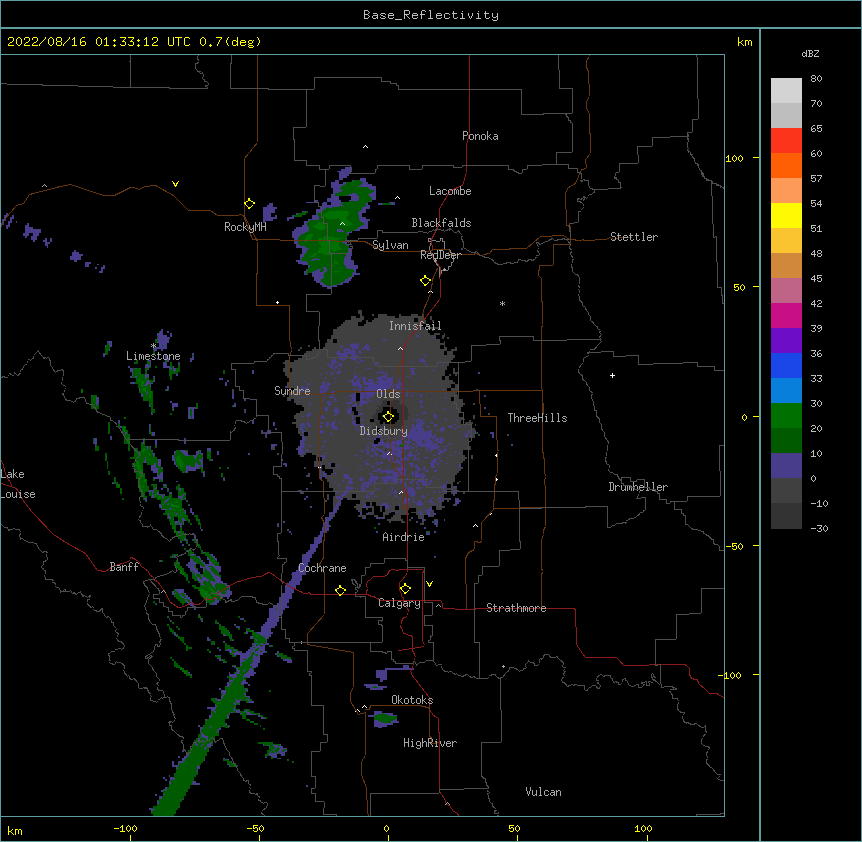
Task: Click the Okotoks label
Action: tap(412, 700)
